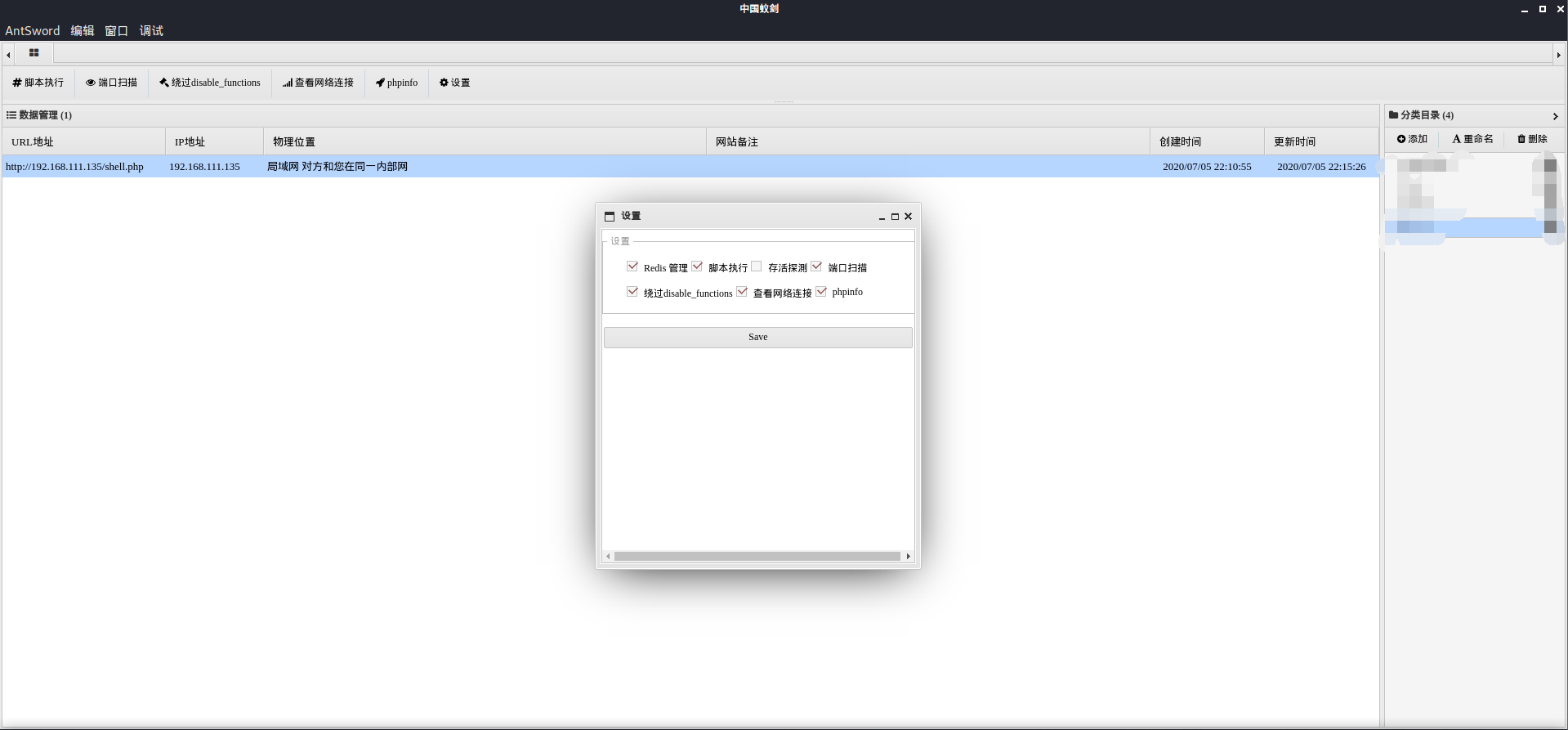Uncheck the phpinfo checkbox
The width and height of the screenshot is (1568, 730).
[x=821, y=292]
